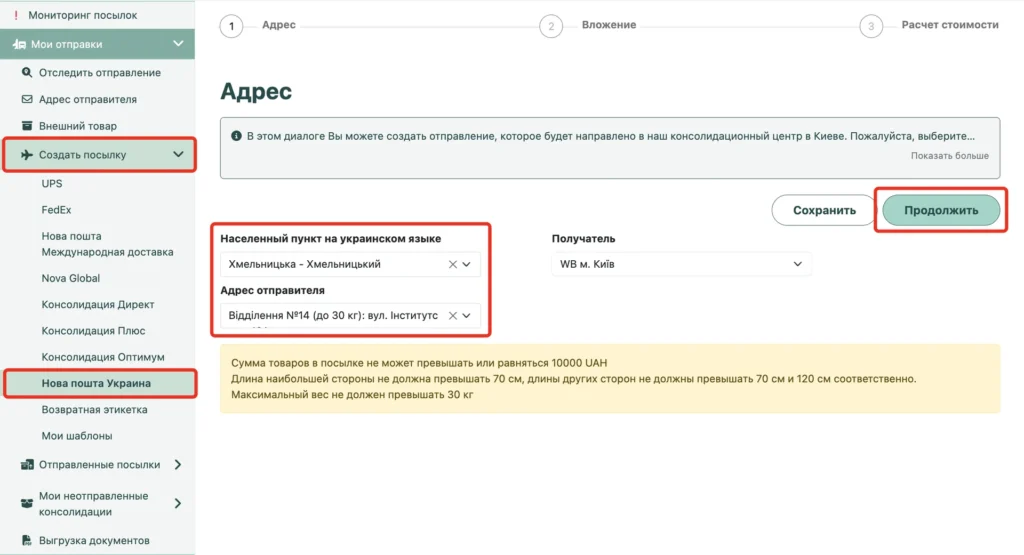This screenshot has height=555, width=1024.
Task: Open Адрес отправителя in sidebar
Action: coord(88,99)
